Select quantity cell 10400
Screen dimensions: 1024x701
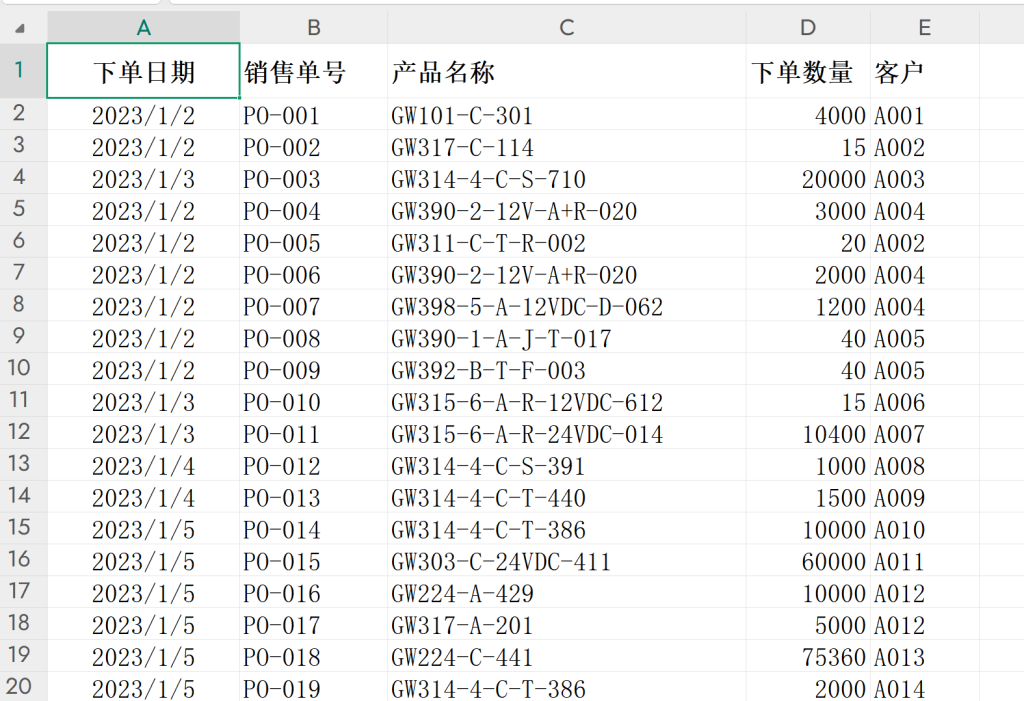[x=808, y=433]
